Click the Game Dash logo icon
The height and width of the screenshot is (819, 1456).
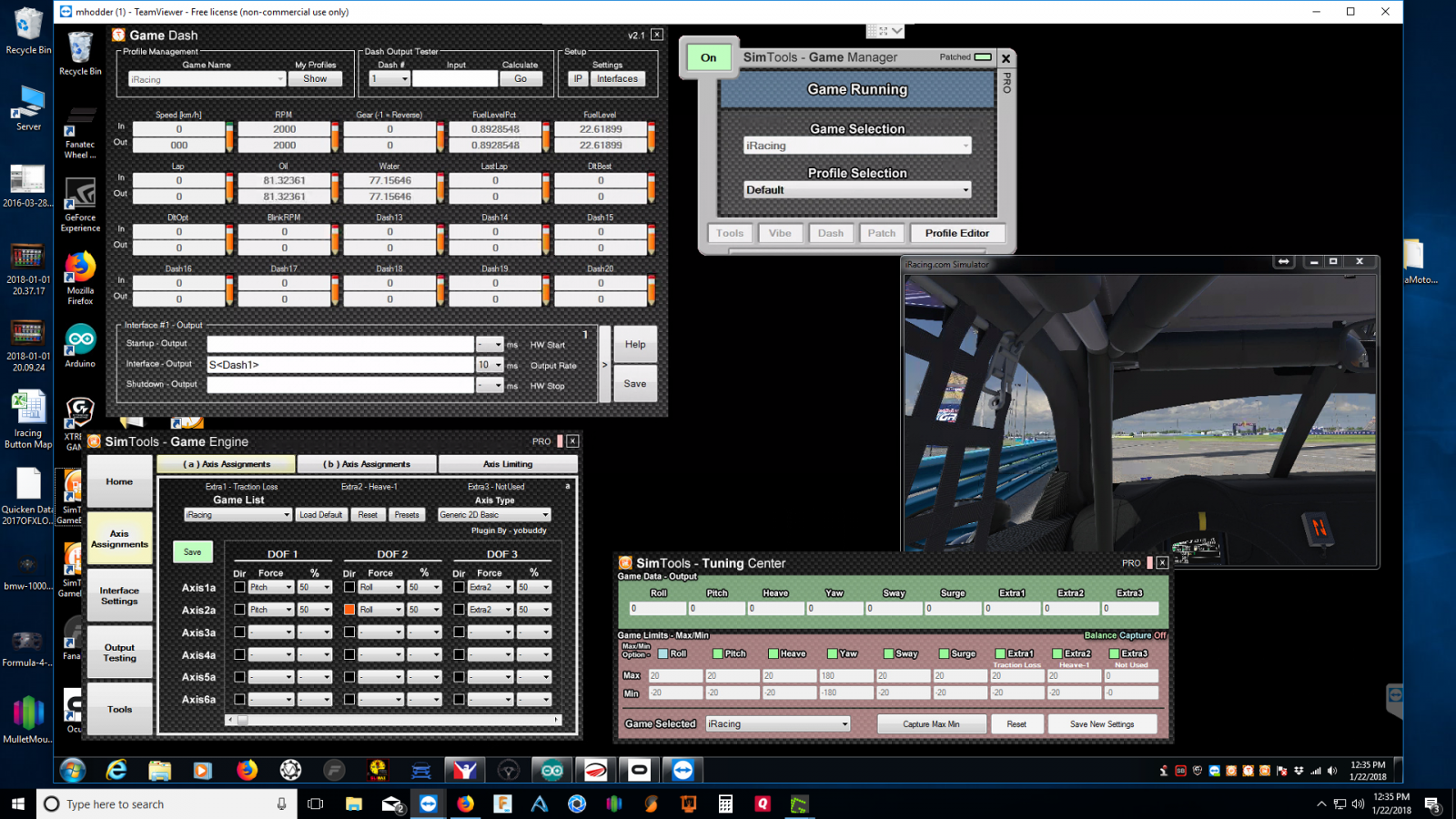118,35
